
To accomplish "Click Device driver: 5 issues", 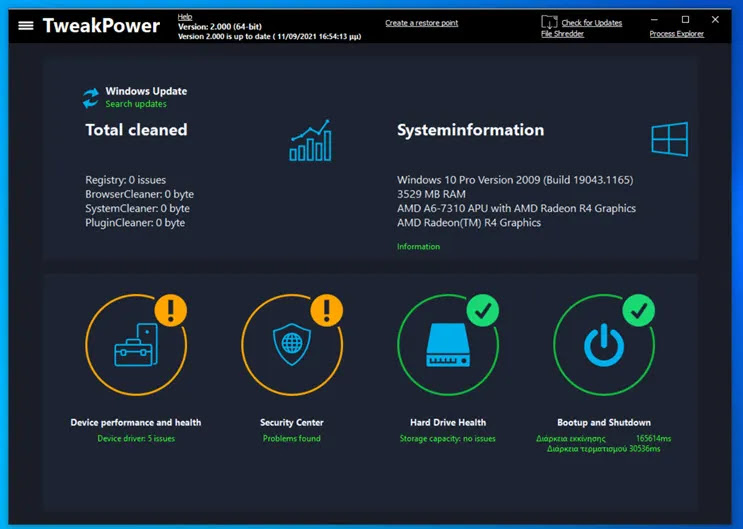I will point(136,438).
